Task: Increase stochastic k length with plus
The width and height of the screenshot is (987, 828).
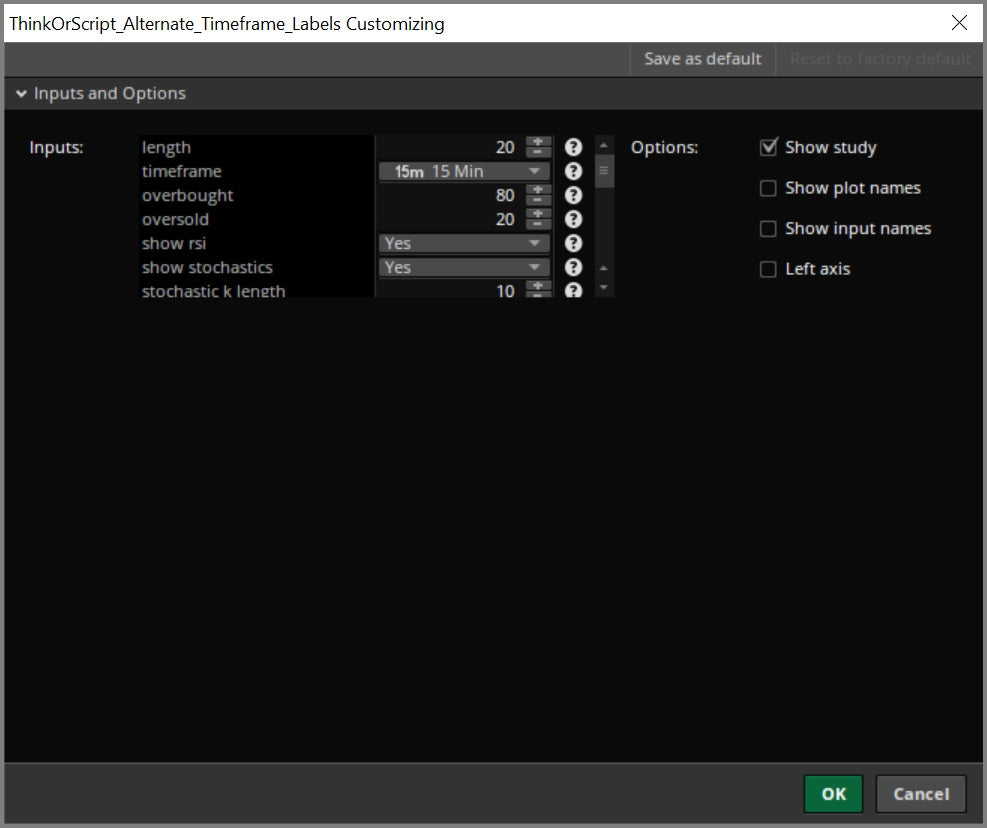Action: 538,285
